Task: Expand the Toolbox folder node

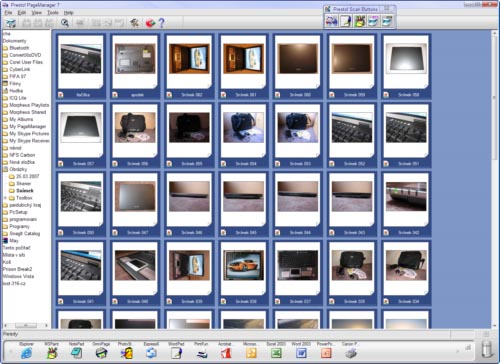Action: (x=5, y=198)
